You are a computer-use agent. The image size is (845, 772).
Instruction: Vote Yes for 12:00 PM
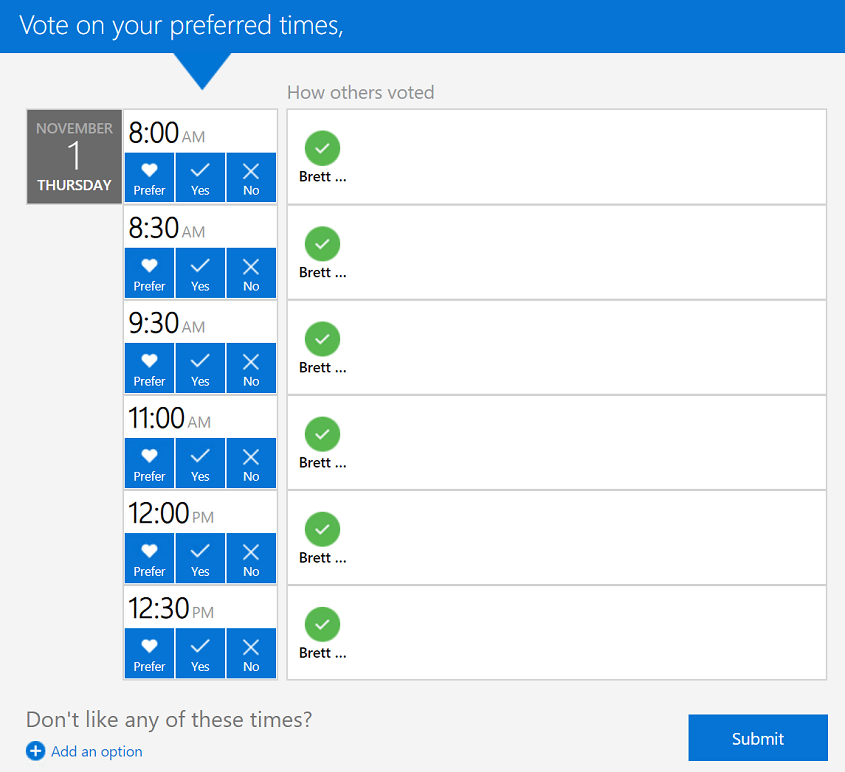[x=200, y=557]
